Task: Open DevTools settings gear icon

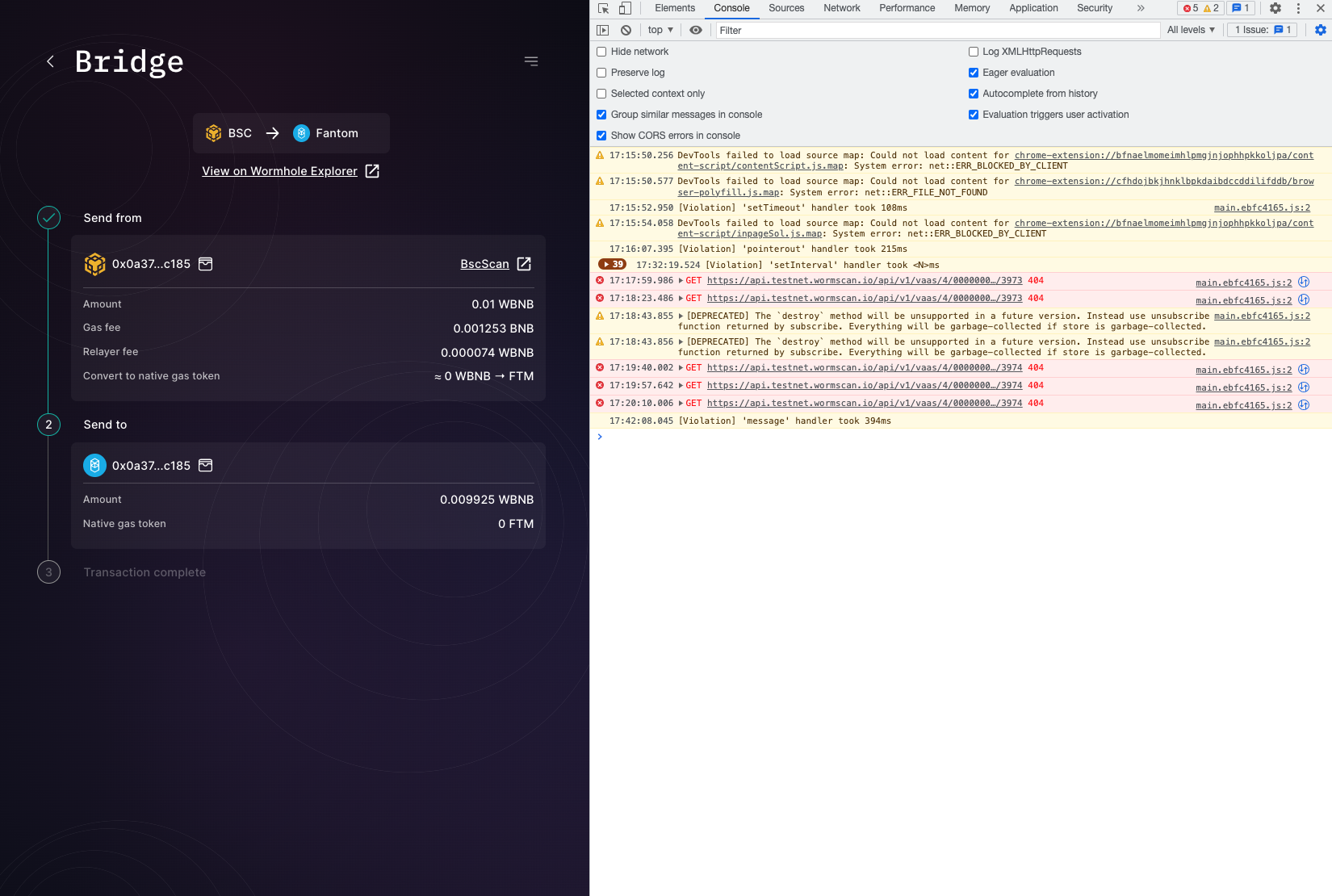Action: pyautogui.click(x=1275, y=8)
